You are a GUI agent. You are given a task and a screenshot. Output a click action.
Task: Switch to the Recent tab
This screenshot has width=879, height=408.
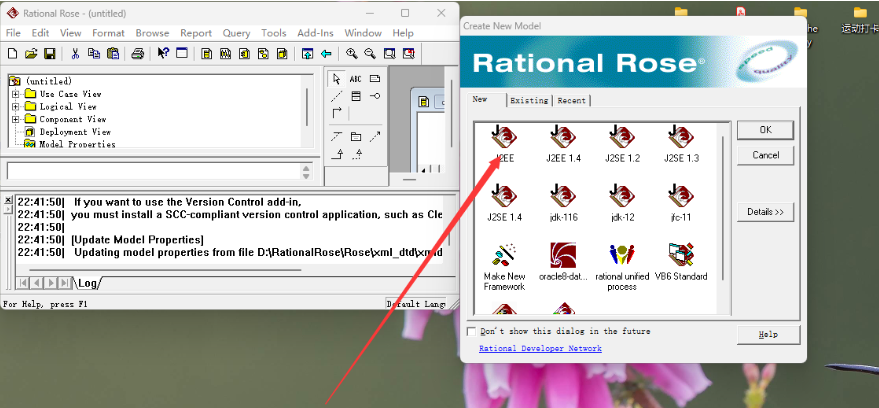pyautogui.click(x=571, y=100)
